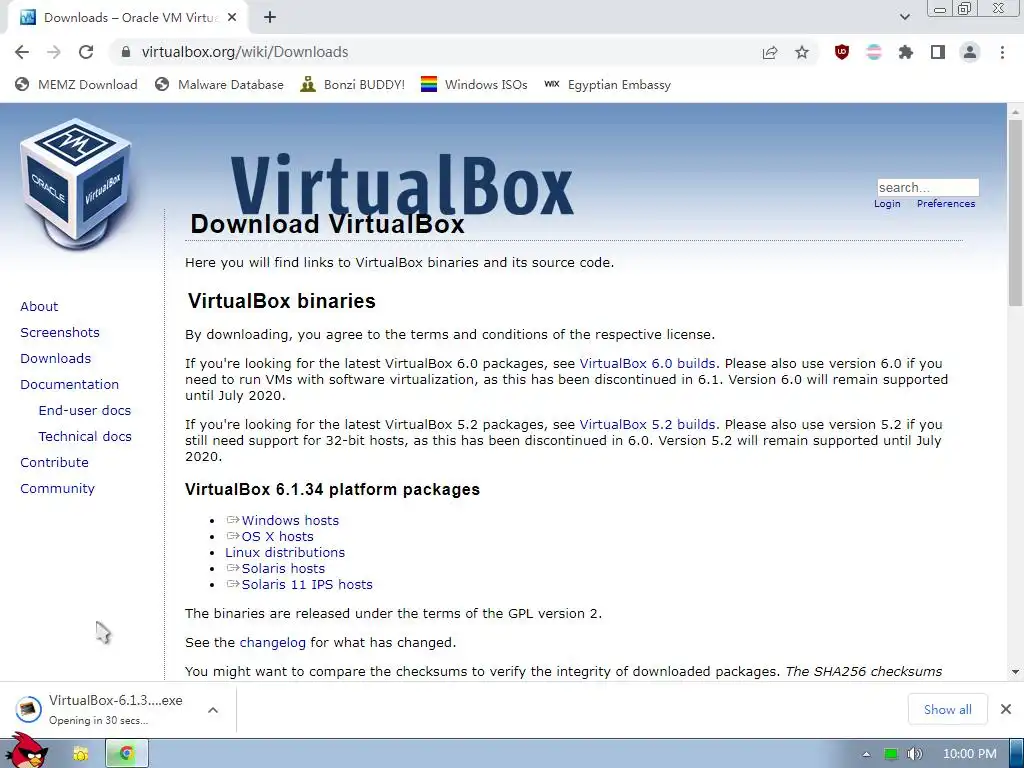Open the Chrome profile avatar
Screen dimensions: 1024x768
[970, 52]
